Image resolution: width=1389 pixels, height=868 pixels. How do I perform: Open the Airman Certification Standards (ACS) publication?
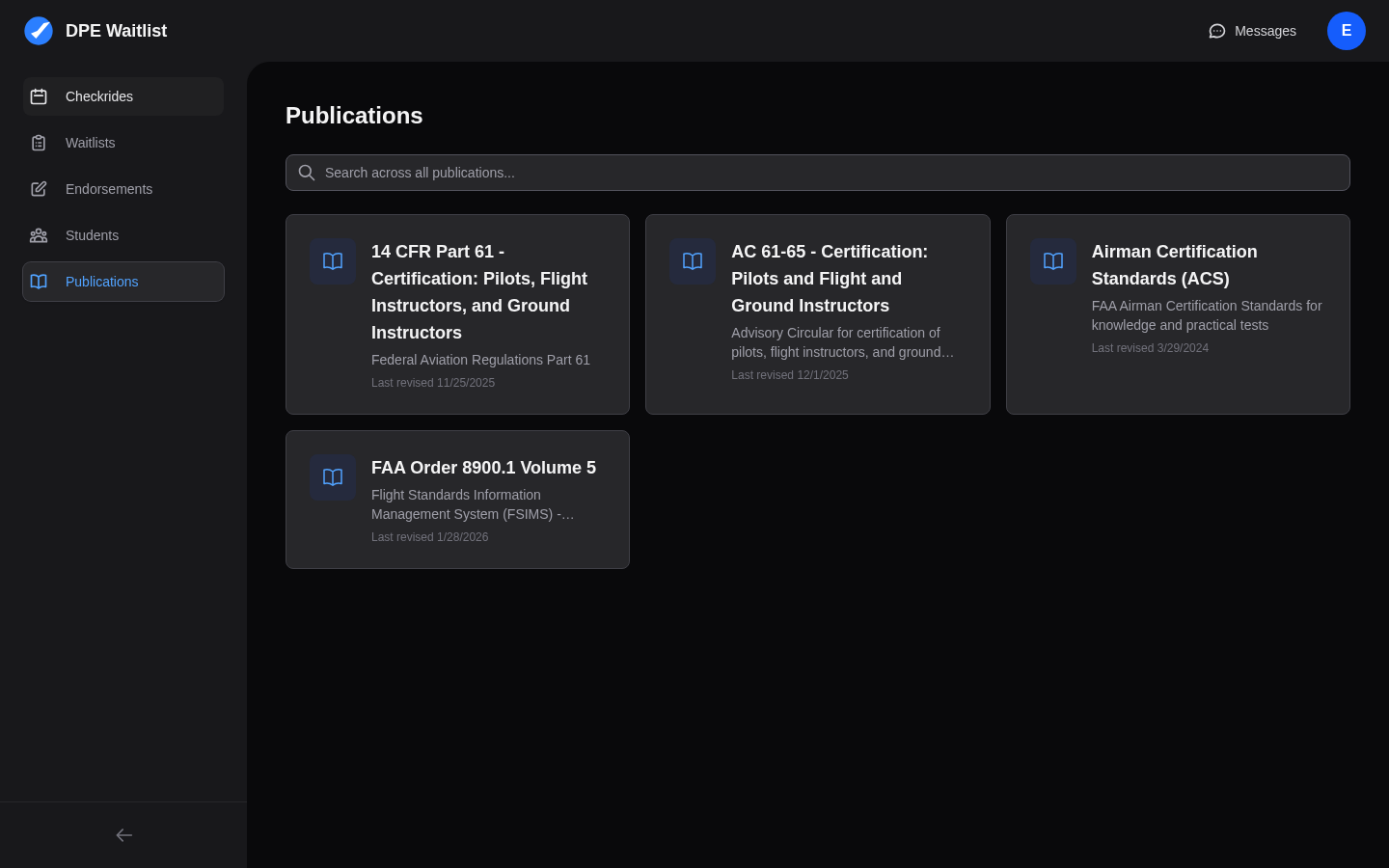1177,313
